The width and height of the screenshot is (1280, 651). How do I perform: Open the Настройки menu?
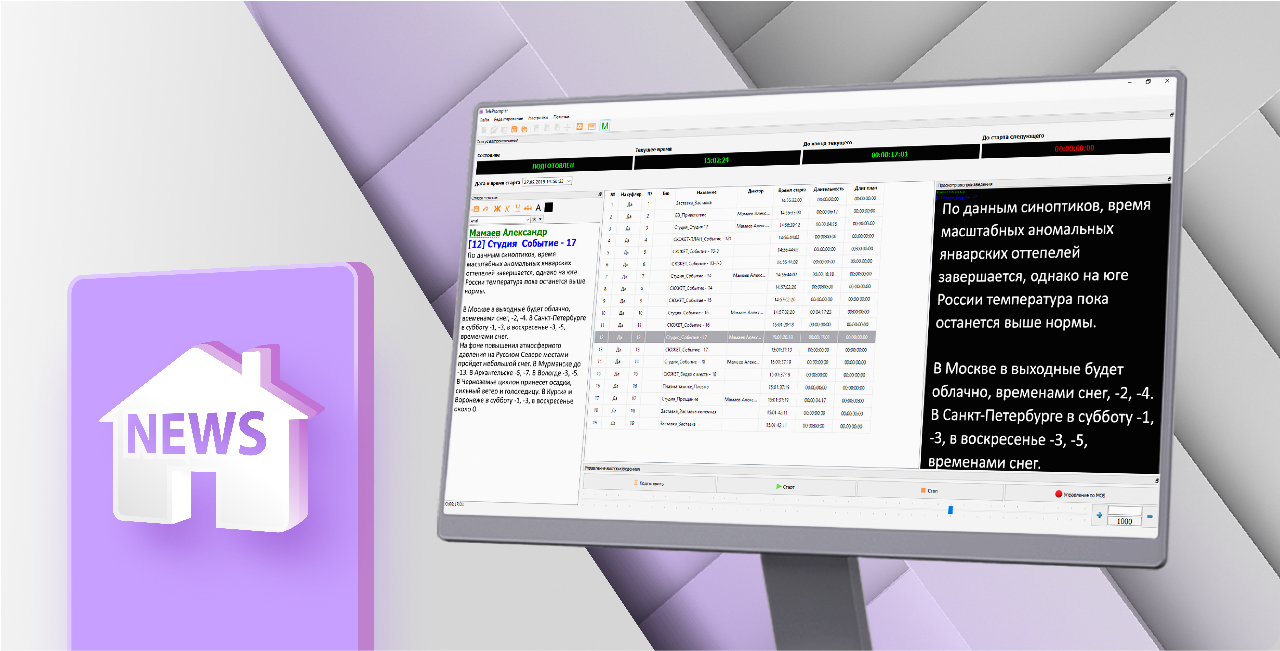[x=540, y=118]
